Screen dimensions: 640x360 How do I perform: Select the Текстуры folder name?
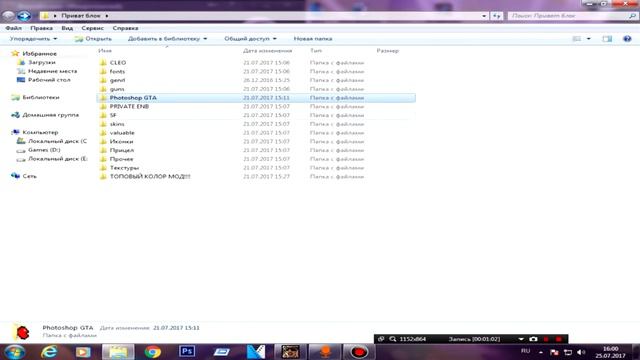click(124, 168)
